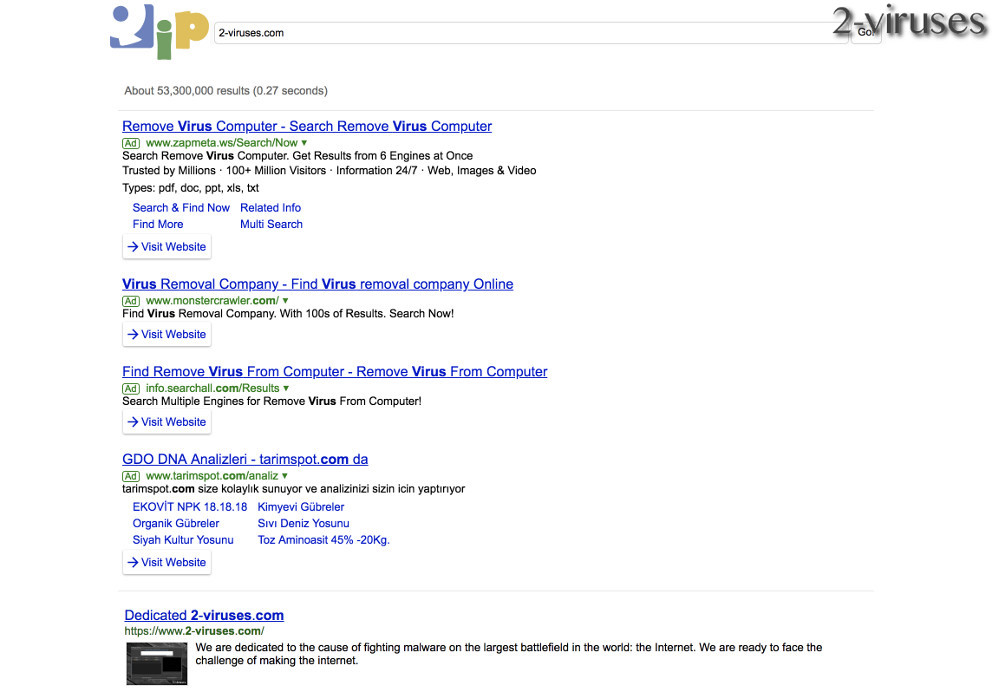
Task: Expand the arrow beside info.searchall.com/Results
Action: pyautogui.click(x=286, y=388)
